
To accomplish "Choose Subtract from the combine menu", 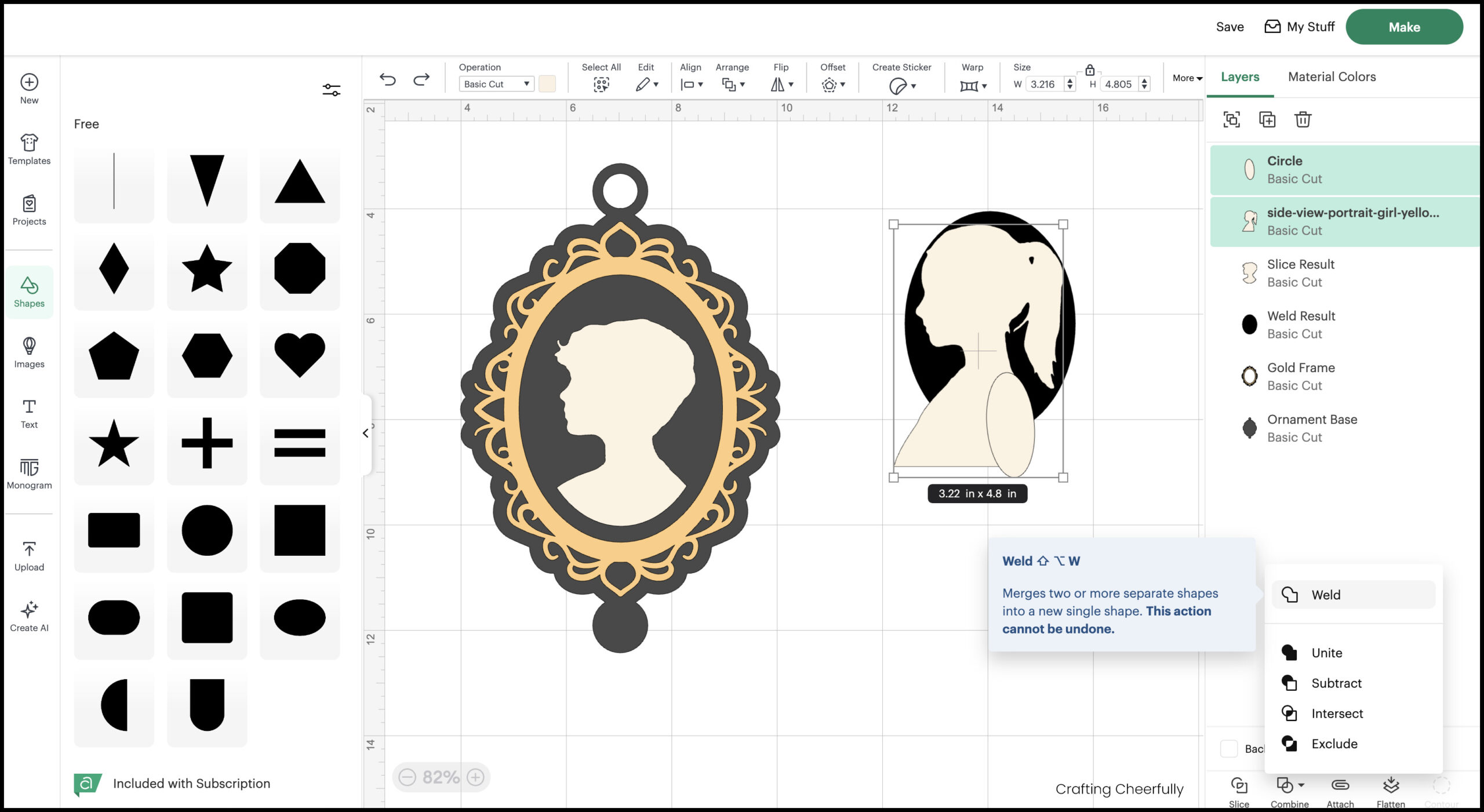I will (x=1336, y=683).
